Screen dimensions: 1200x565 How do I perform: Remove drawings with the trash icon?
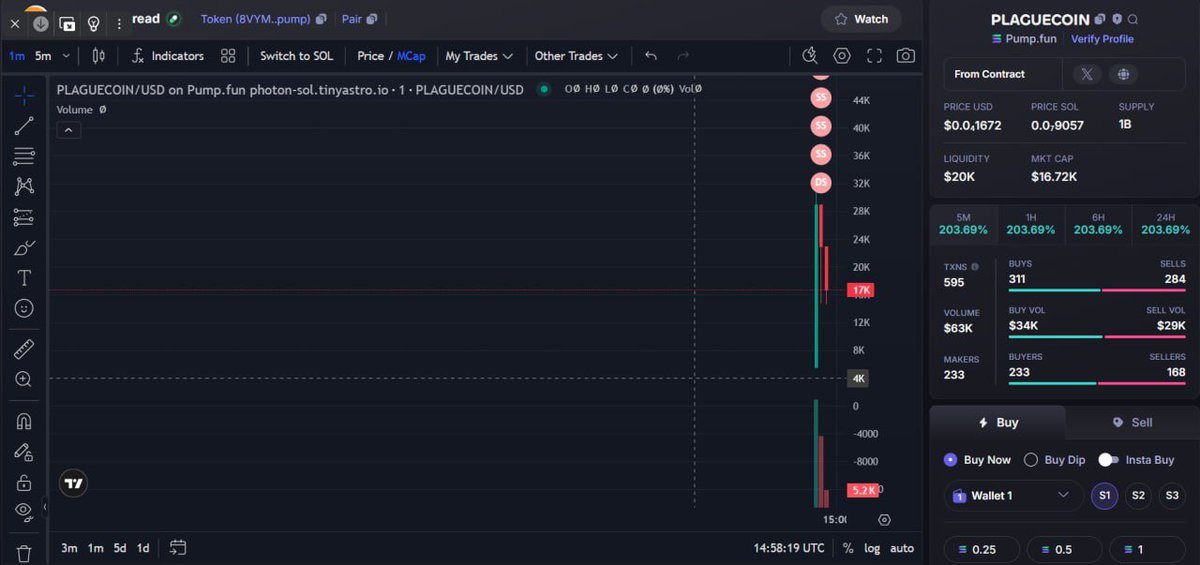[24, 553]
